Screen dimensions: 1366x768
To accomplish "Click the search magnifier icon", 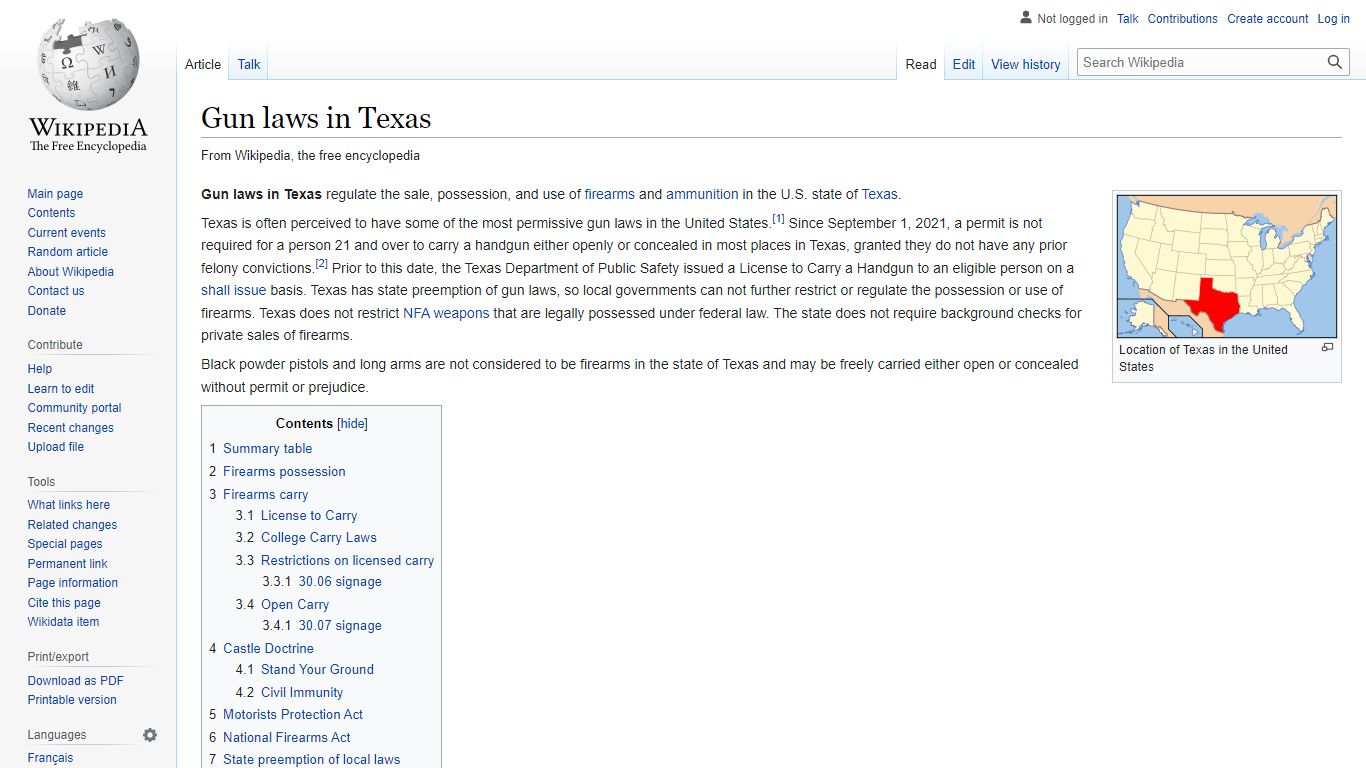I will [1335, 62].
